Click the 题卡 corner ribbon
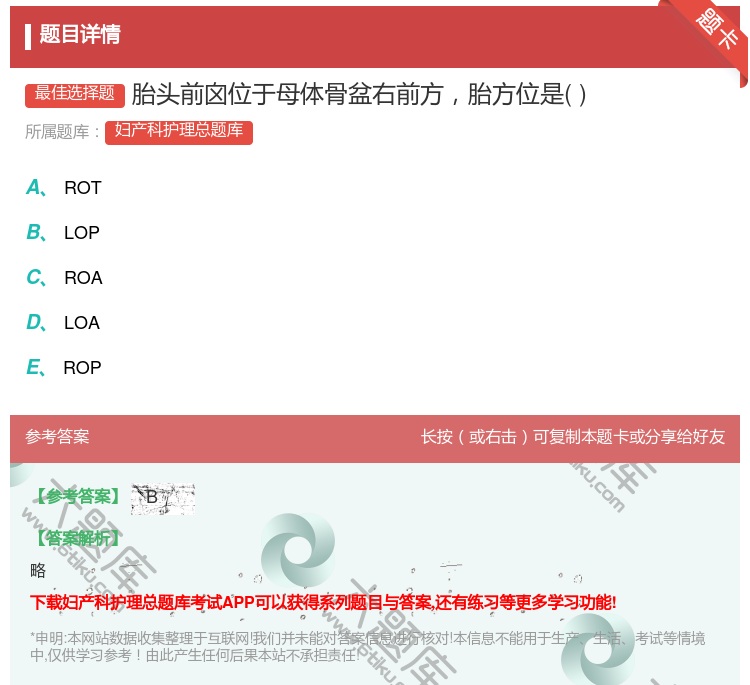The image size is (750, 685). pyautogui.click(x=716, y=30)
